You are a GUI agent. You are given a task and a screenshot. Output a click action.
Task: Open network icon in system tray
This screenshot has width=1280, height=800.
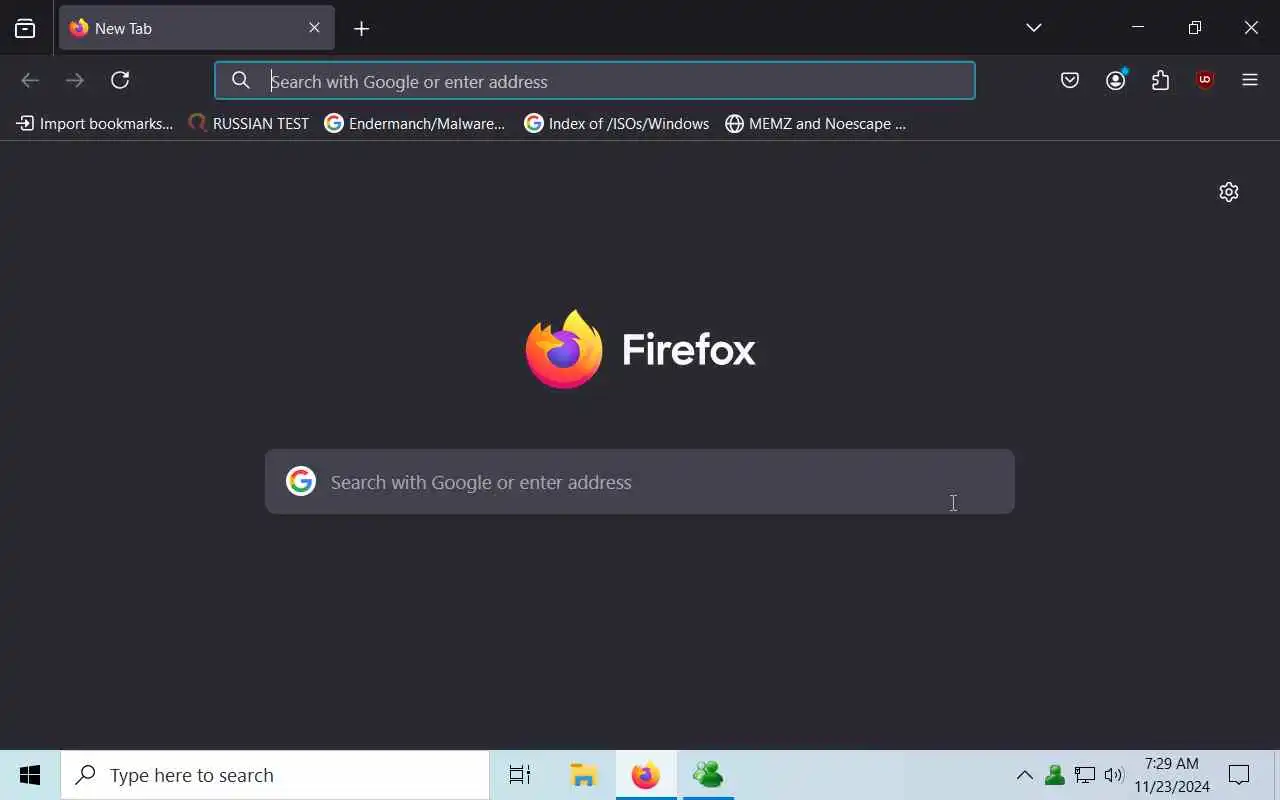1085,775
